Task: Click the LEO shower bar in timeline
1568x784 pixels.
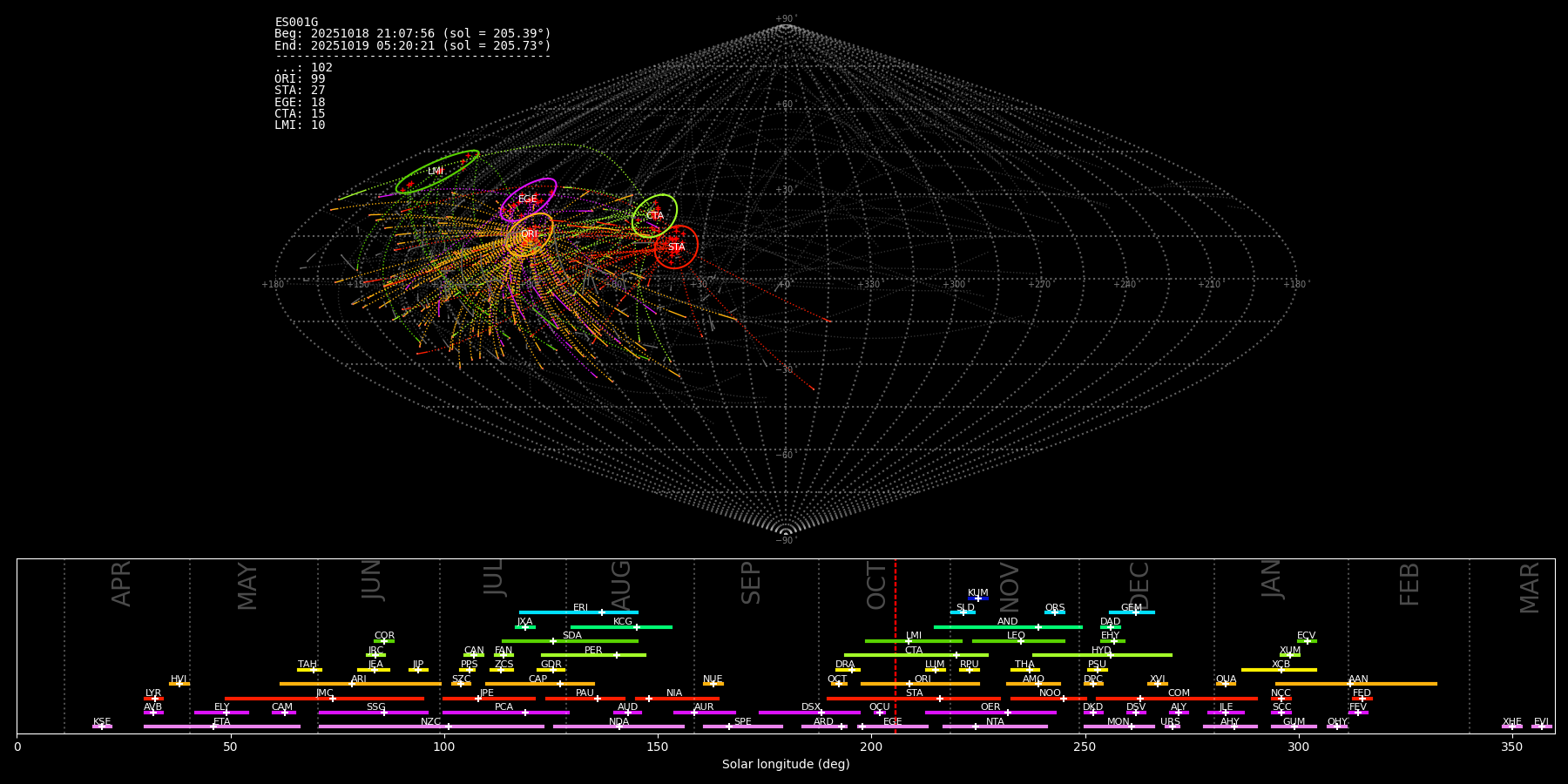Action: (1018, 641)
